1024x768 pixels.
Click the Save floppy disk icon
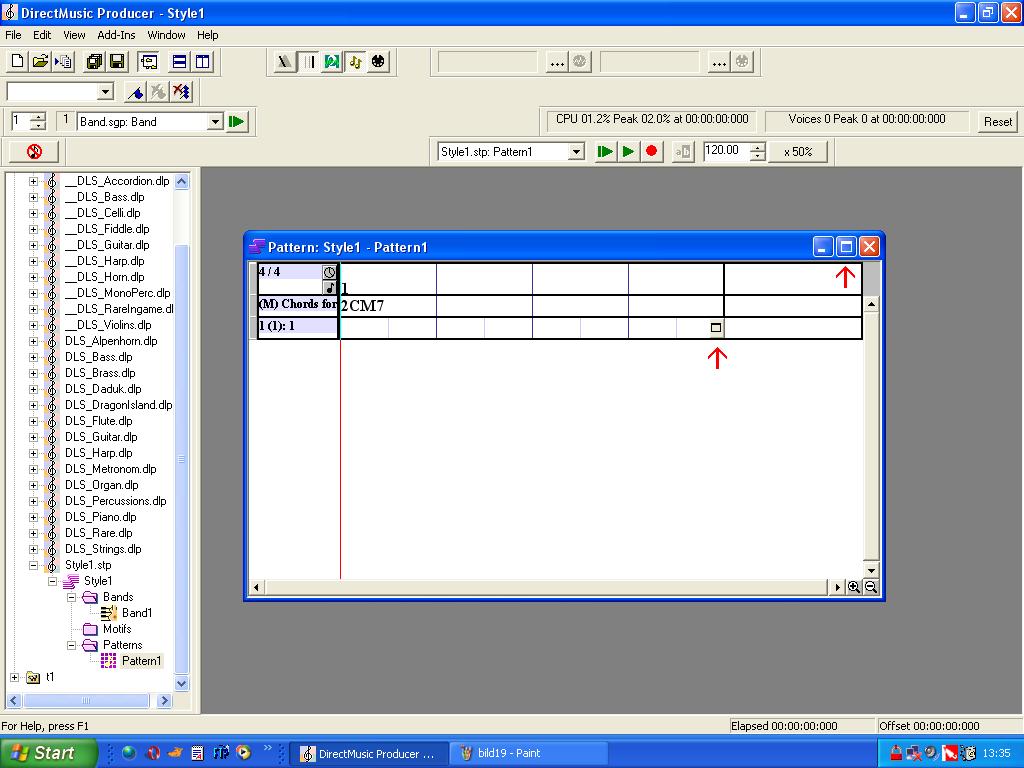pyautogui.click(x=116, y=62)
